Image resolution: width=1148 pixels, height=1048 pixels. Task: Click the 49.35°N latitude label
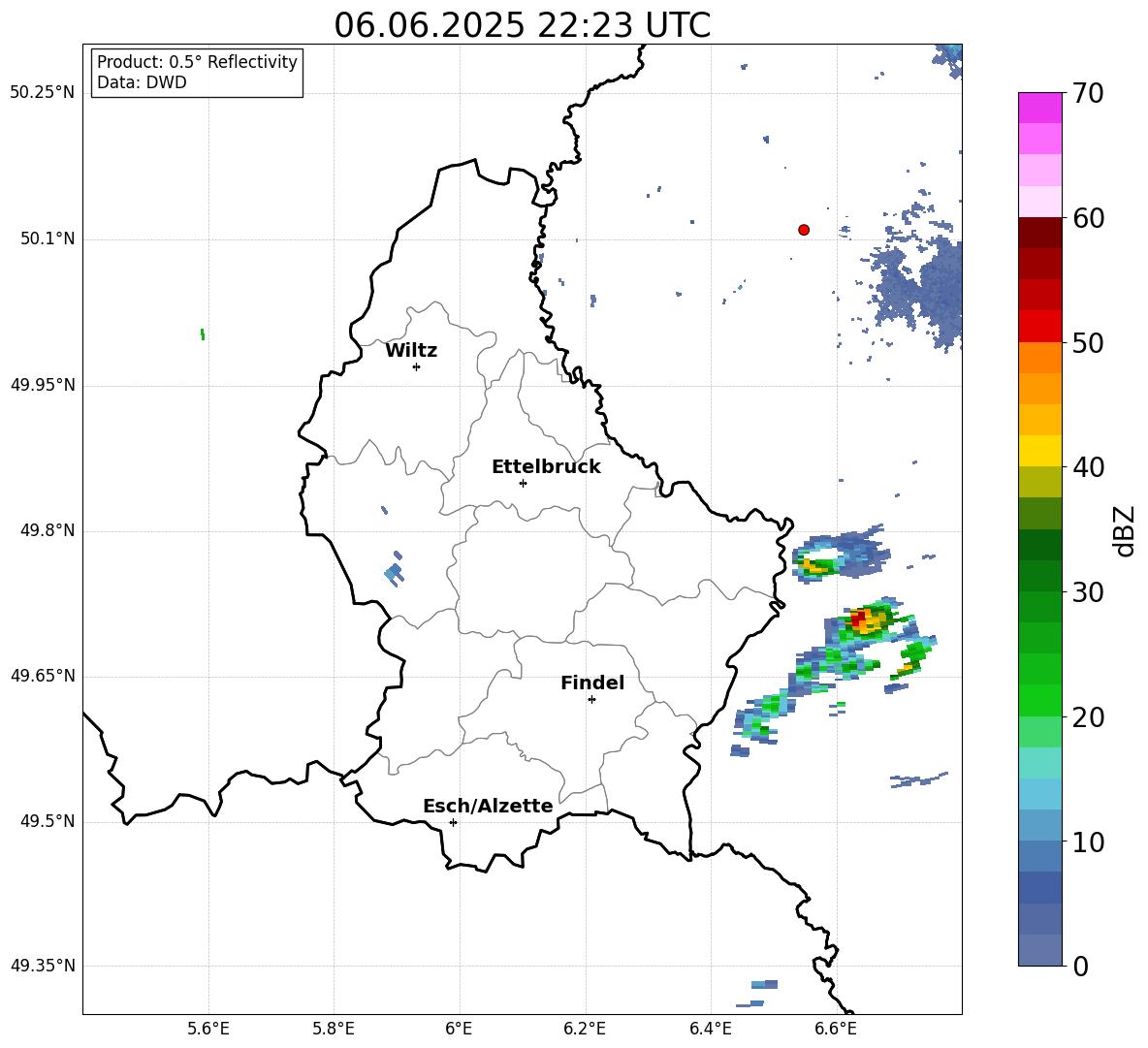(42, 966)
